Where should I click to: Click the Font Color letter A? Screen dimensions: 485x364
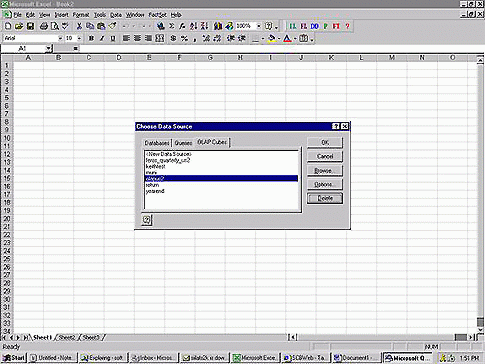[287, 39]
